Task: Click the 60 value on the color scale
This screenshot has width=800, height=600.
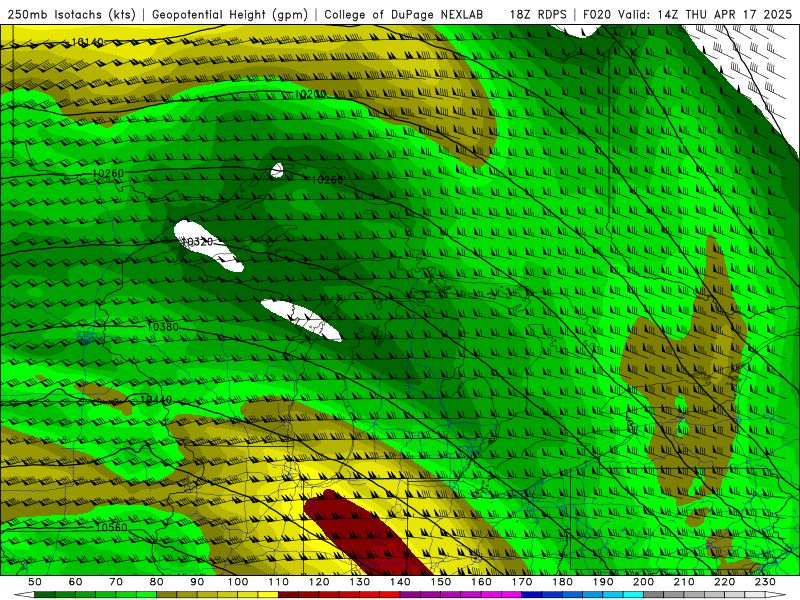Action: (76, 582)
